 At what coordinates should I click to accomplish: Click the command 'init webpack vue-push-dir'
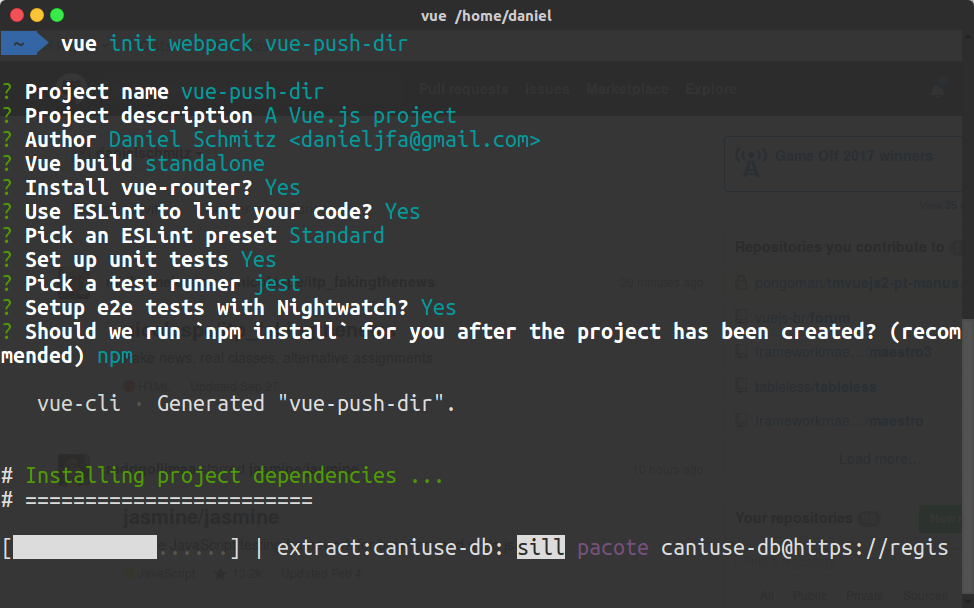(x=258, y=44)
